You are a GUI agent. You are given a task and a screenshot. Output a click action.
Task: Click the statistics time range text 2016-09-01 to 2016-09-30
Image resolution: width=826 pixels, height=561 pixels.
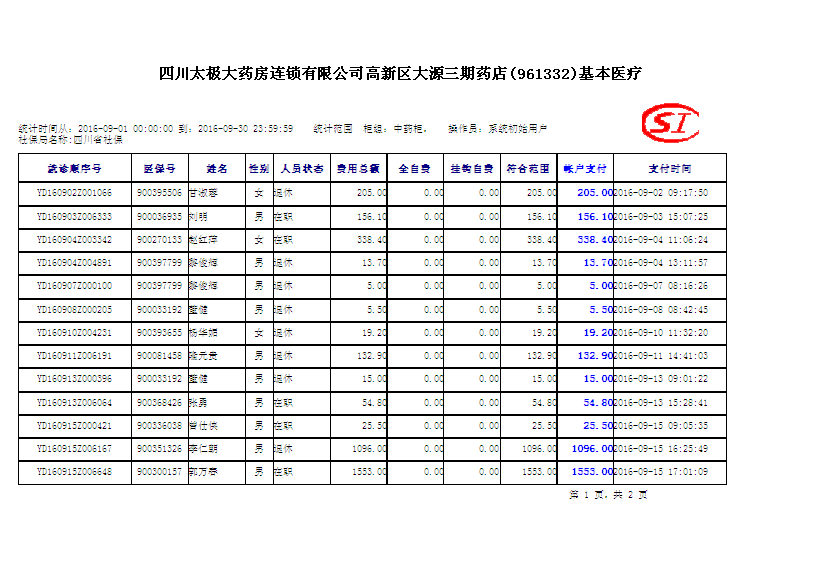click(156, 129)
